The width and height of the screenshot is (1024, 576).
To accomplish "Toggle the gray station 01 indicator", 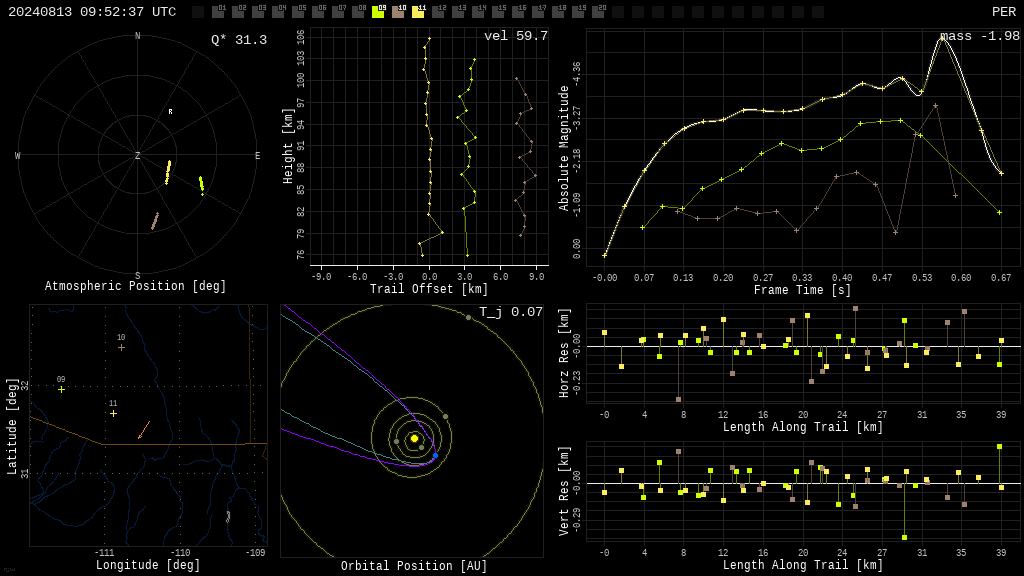I will pyautogui.click(x=218, y=11).
